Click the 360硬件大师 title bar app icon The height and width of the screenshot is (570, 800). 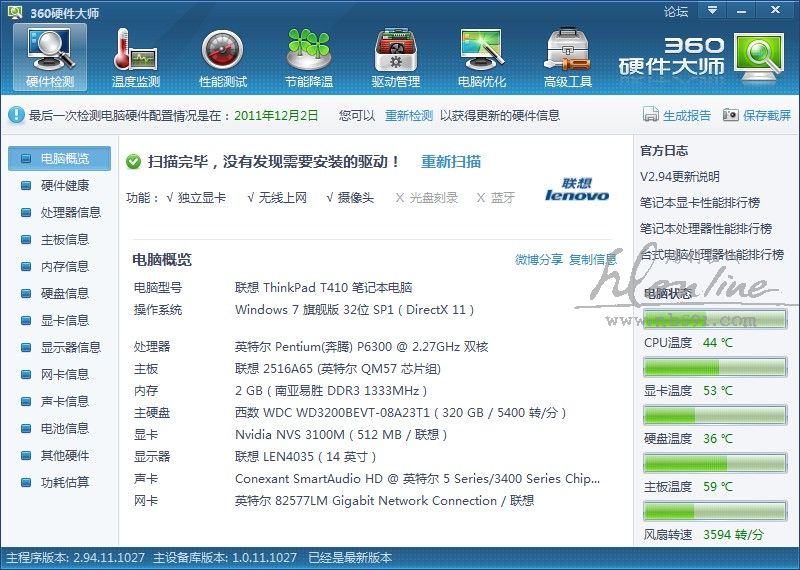[16, 11]
